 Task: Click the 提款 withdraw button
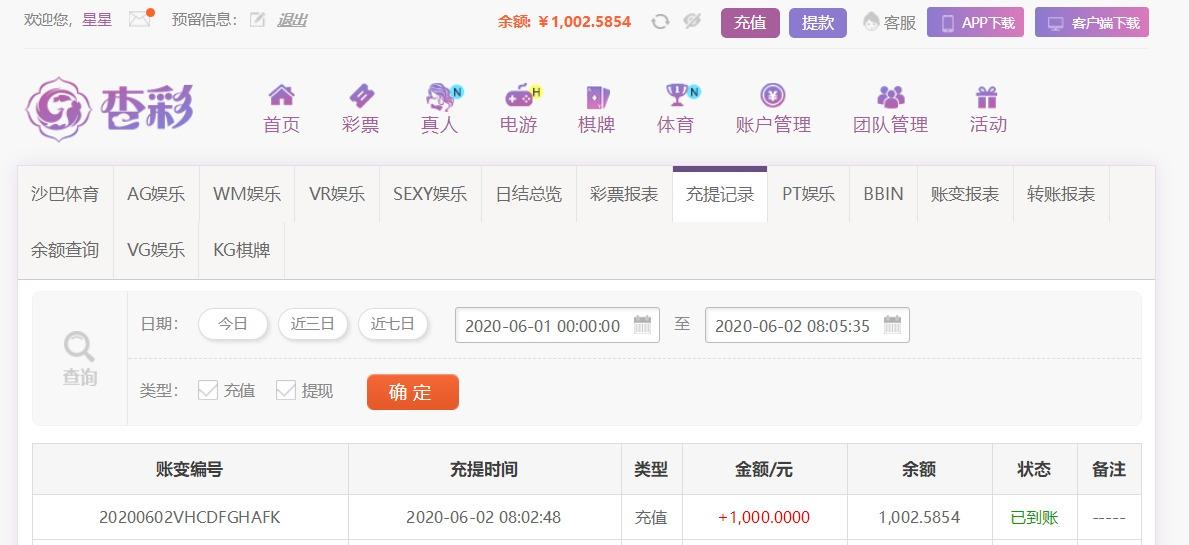pos(817,23)
